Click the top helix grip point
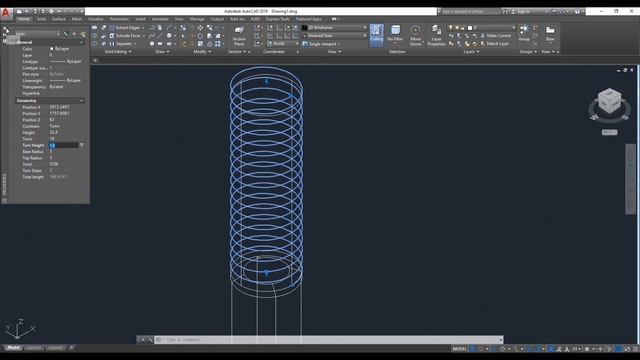Image resolution: width=640 pixels, height=360 pixels. click(267, 82)
